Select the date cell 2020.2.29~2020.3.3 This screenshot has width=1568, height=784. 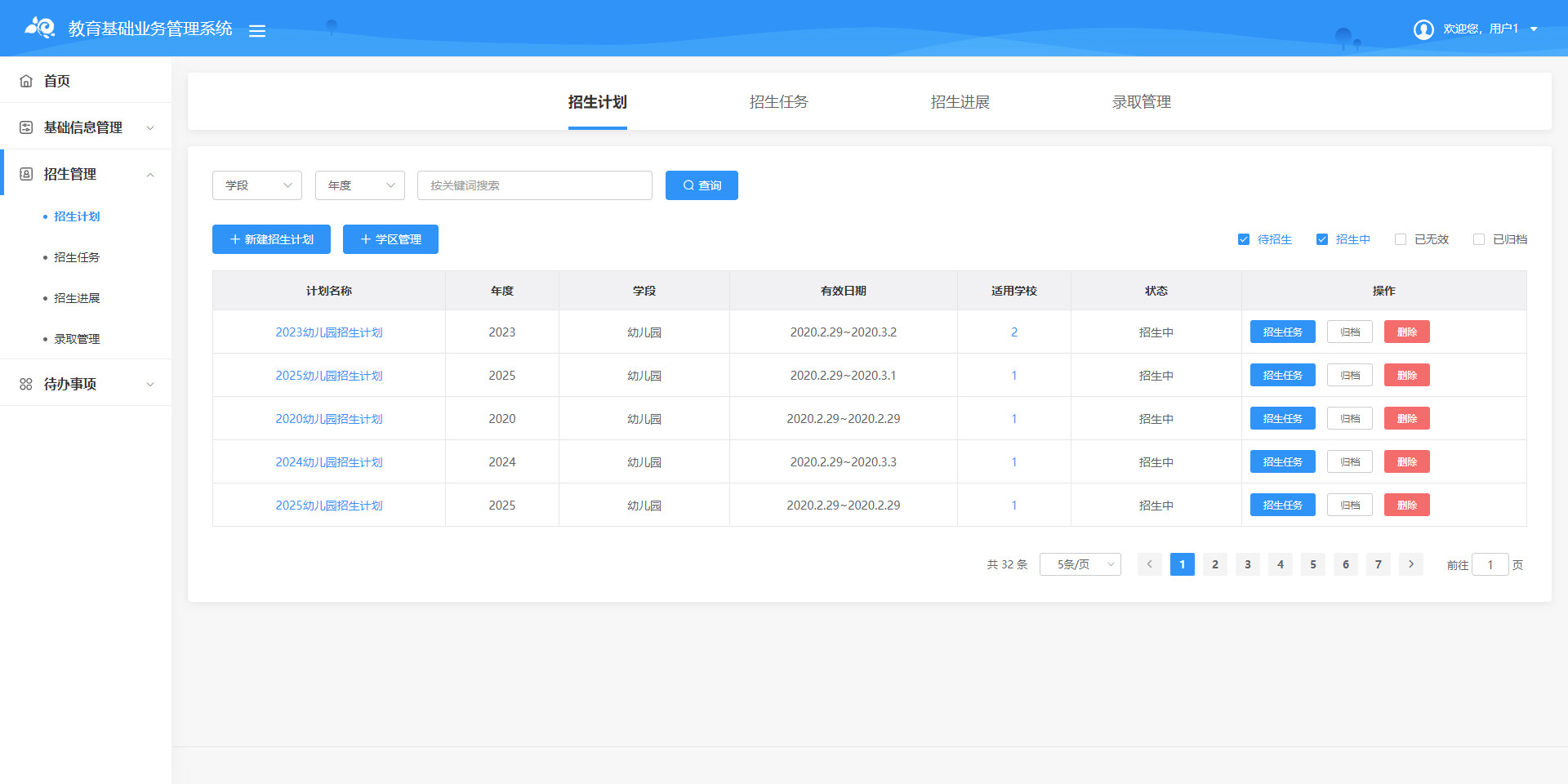click(844, 462)
